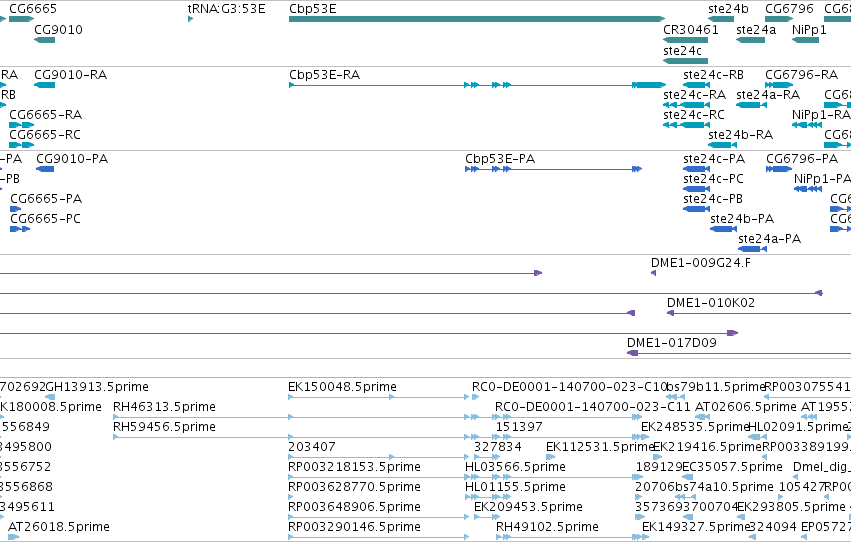
Task: Select the ste24a-PA protein label
Action: pos(770,239)
